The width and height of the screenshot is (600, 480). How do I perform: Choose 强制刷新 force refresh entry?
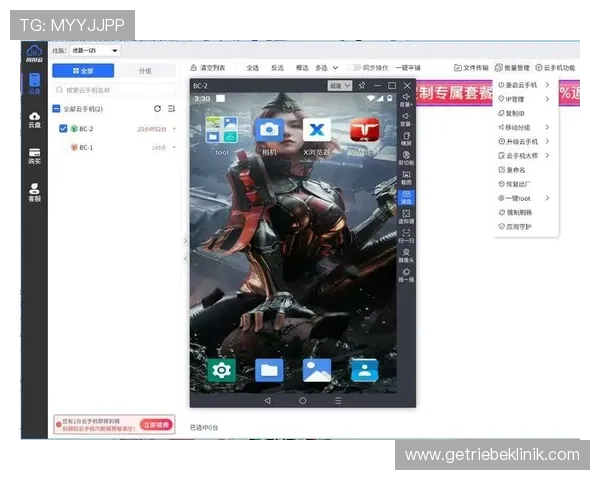tap(515, 212)
